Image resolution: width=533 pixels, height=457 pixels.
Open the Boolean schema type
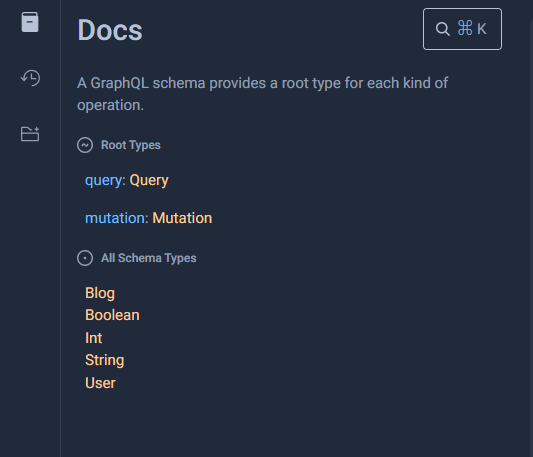pos(112,315)
